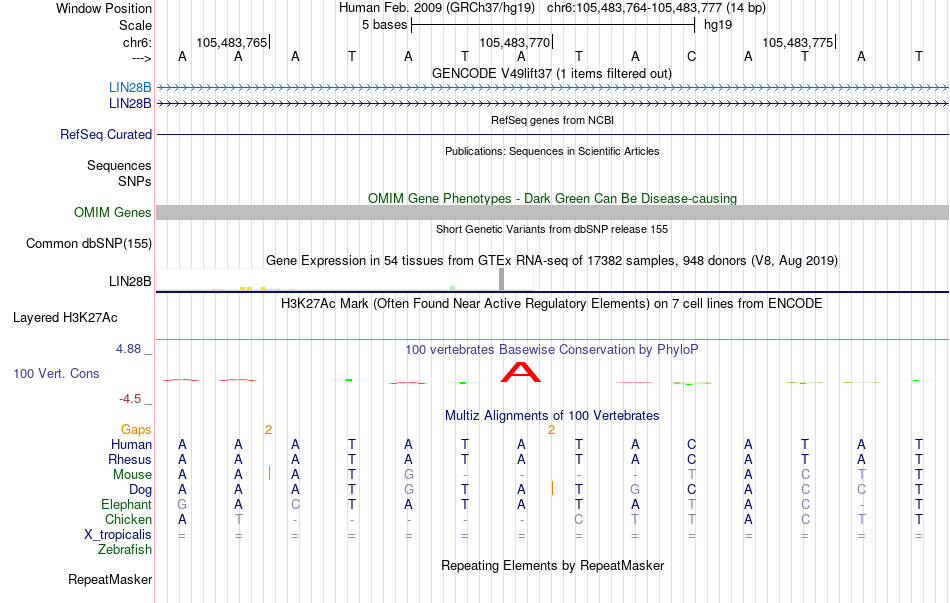Click the SNPs publications label
This screenshot has width=950, height=603.
135,181
